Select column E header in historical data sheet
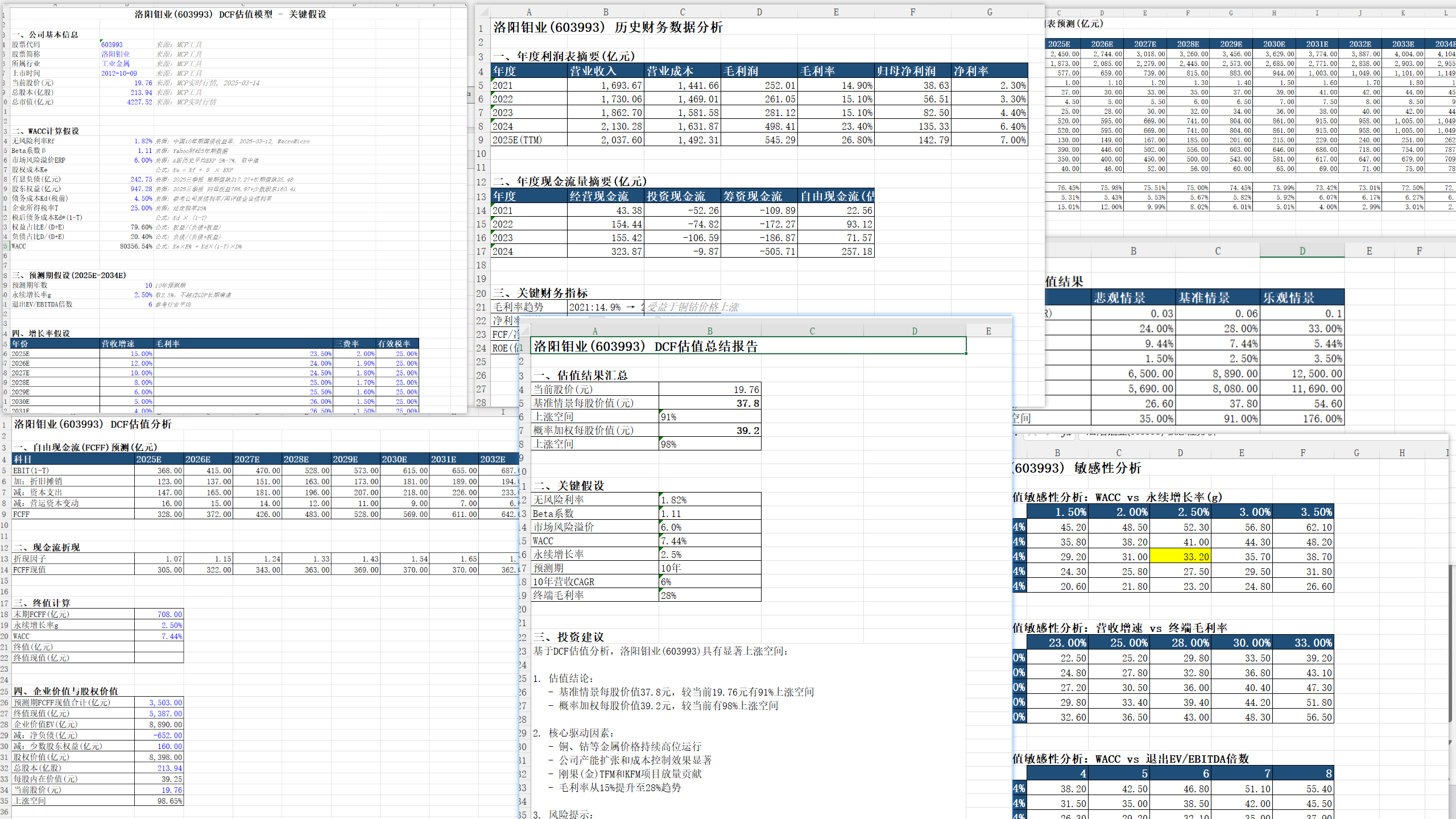 coord(836,12)
